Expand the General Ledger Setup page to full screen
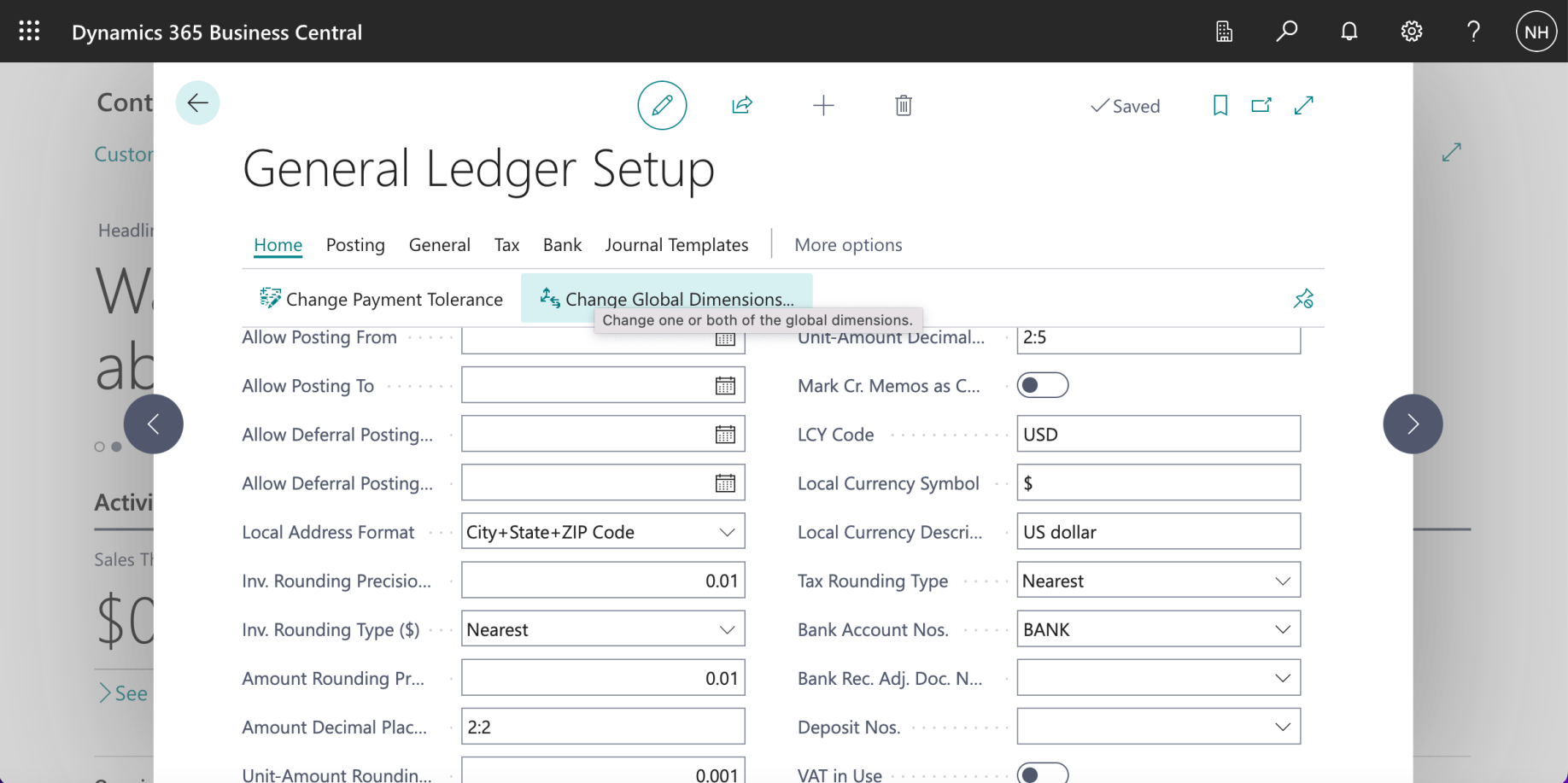The height and width of the screenshot is (783, 1568). pyautogui.click(x=1303, y=105)
